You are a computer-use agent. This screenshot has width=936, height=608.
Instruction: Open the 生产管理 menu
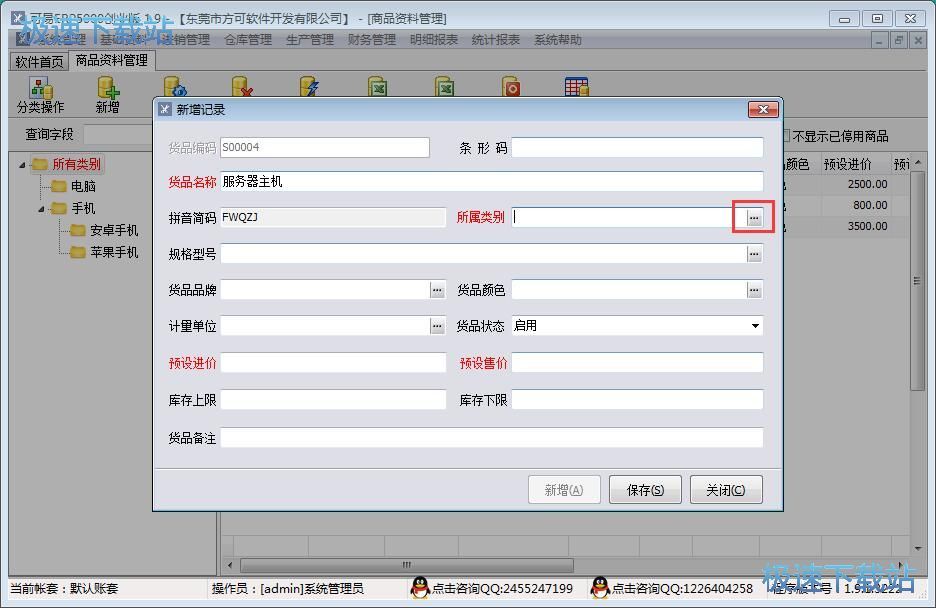point(310,40)
